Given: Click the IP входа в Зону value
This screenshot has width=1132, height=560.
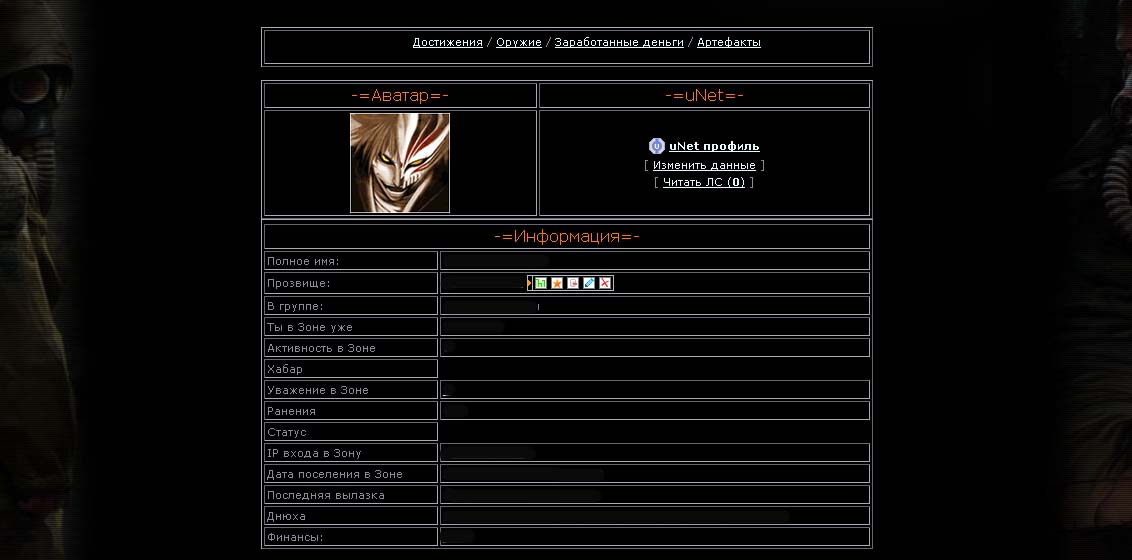Looking at the screenshot, I should [x=655, y=452].
